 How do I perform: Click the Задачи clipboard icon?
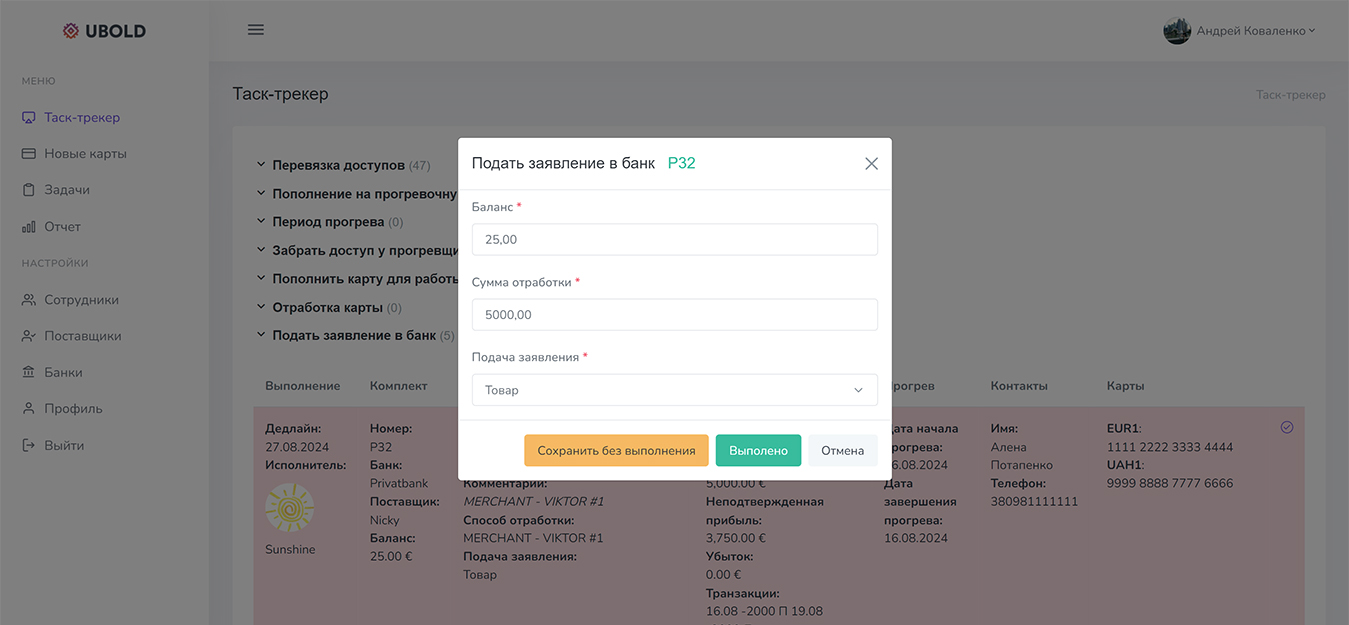29,190
